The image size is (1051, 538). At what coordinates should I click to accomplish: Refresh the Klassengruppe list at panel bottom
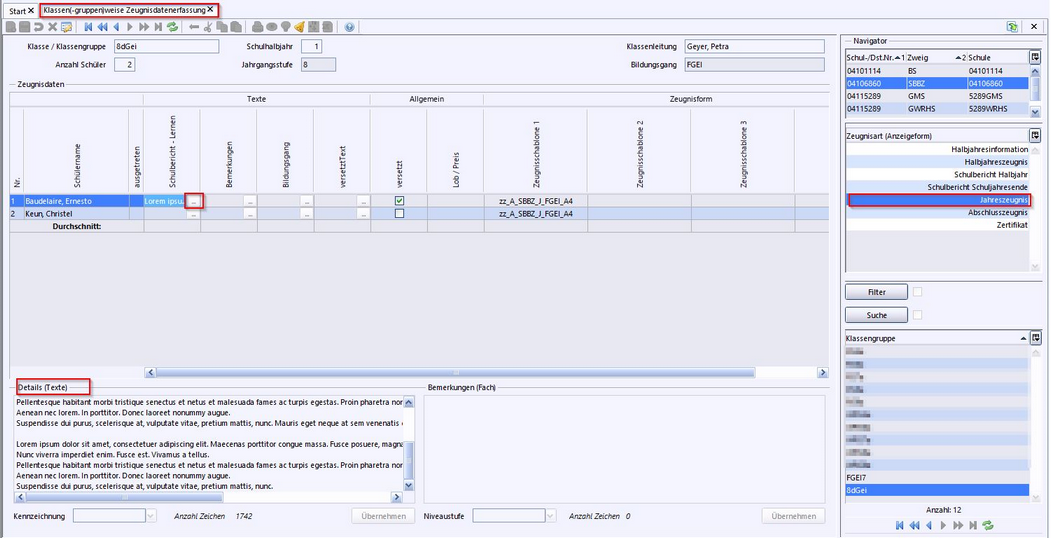coord(988,525)
